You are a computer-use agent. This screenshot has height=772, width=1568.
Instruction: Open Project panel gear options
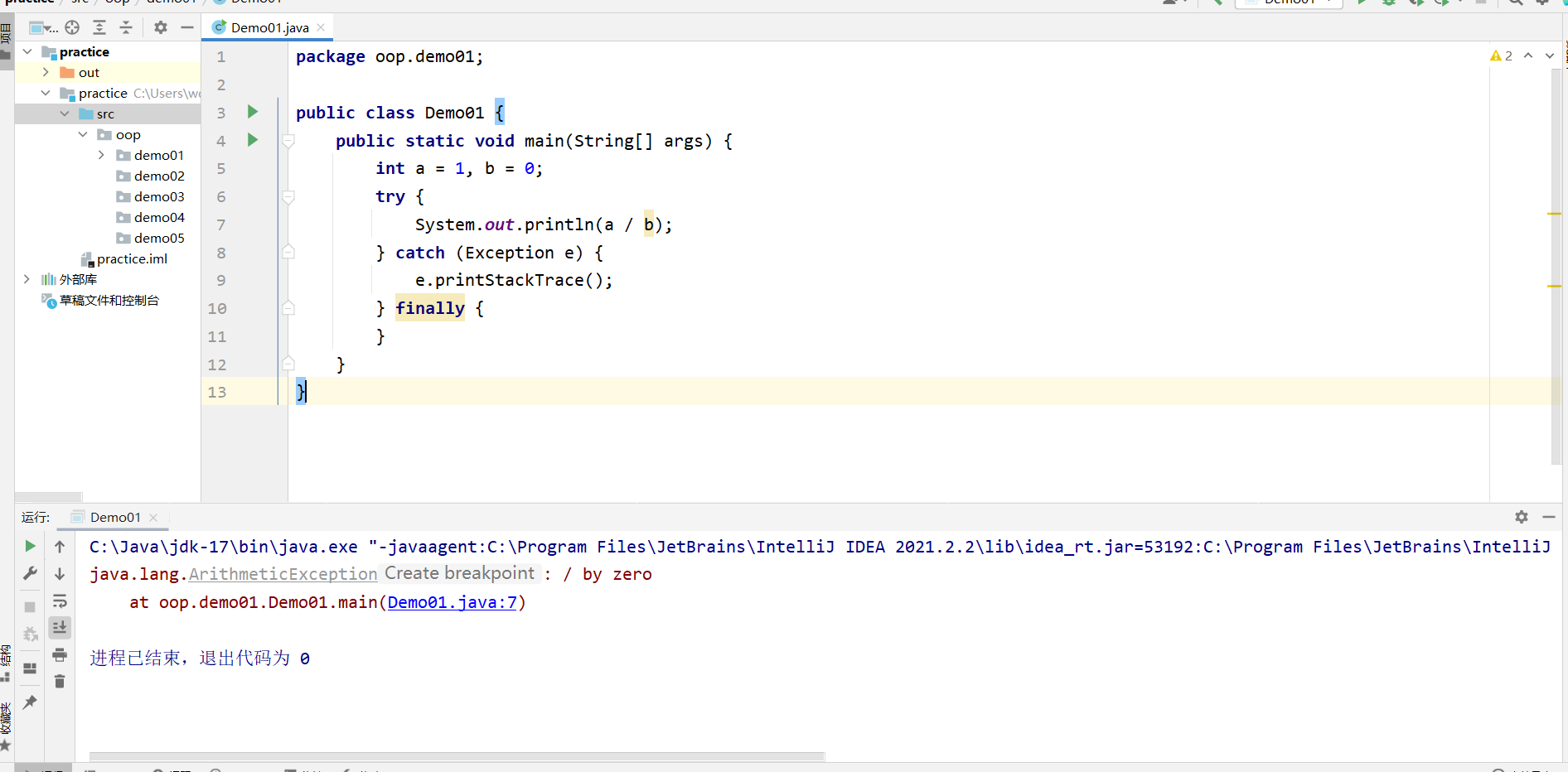click(x=161, y=27)
